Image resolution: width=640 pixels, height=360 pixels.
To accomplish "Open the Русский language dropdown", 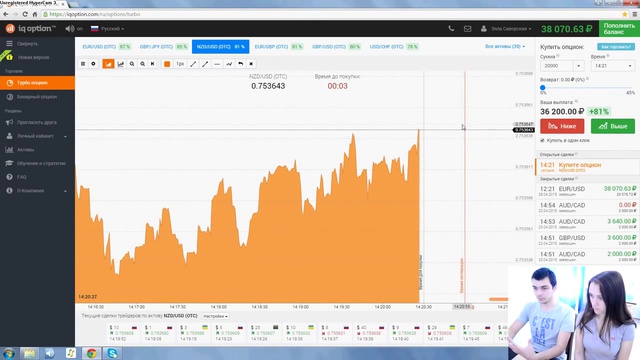I will [107, 29].
